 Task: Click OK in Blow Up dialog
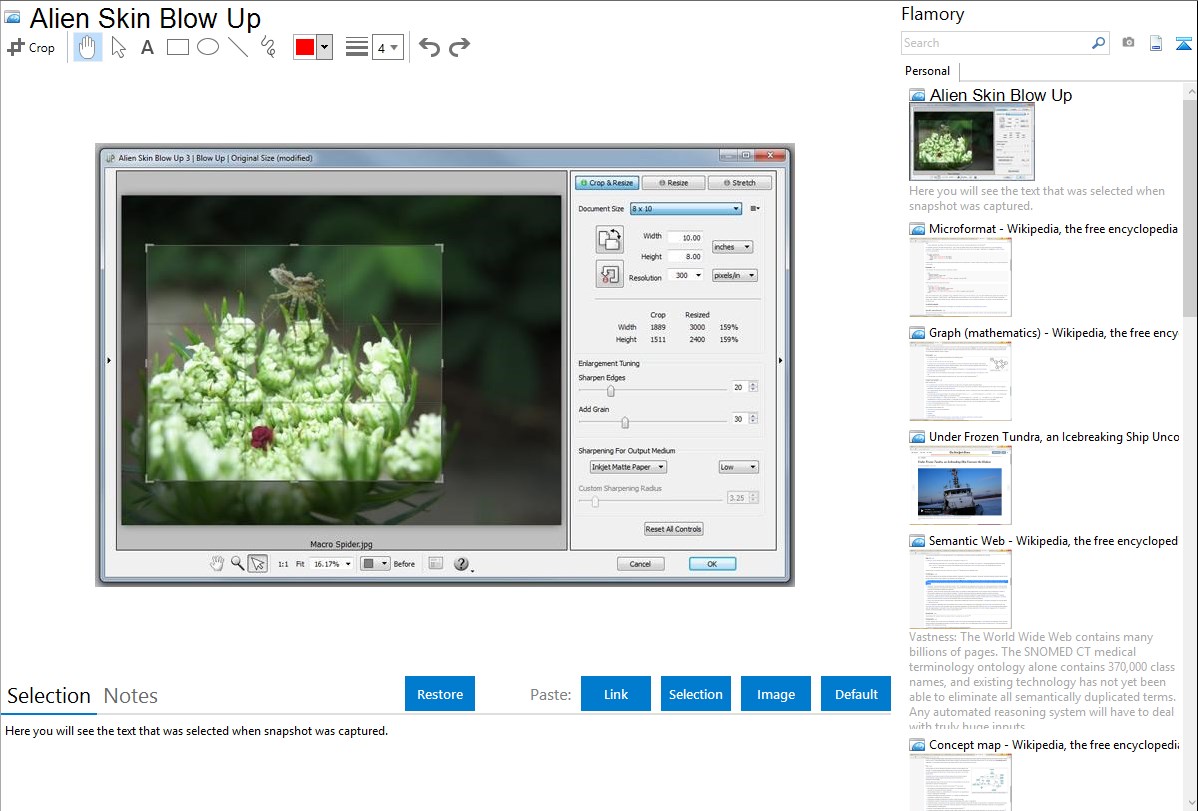point(712,564)
